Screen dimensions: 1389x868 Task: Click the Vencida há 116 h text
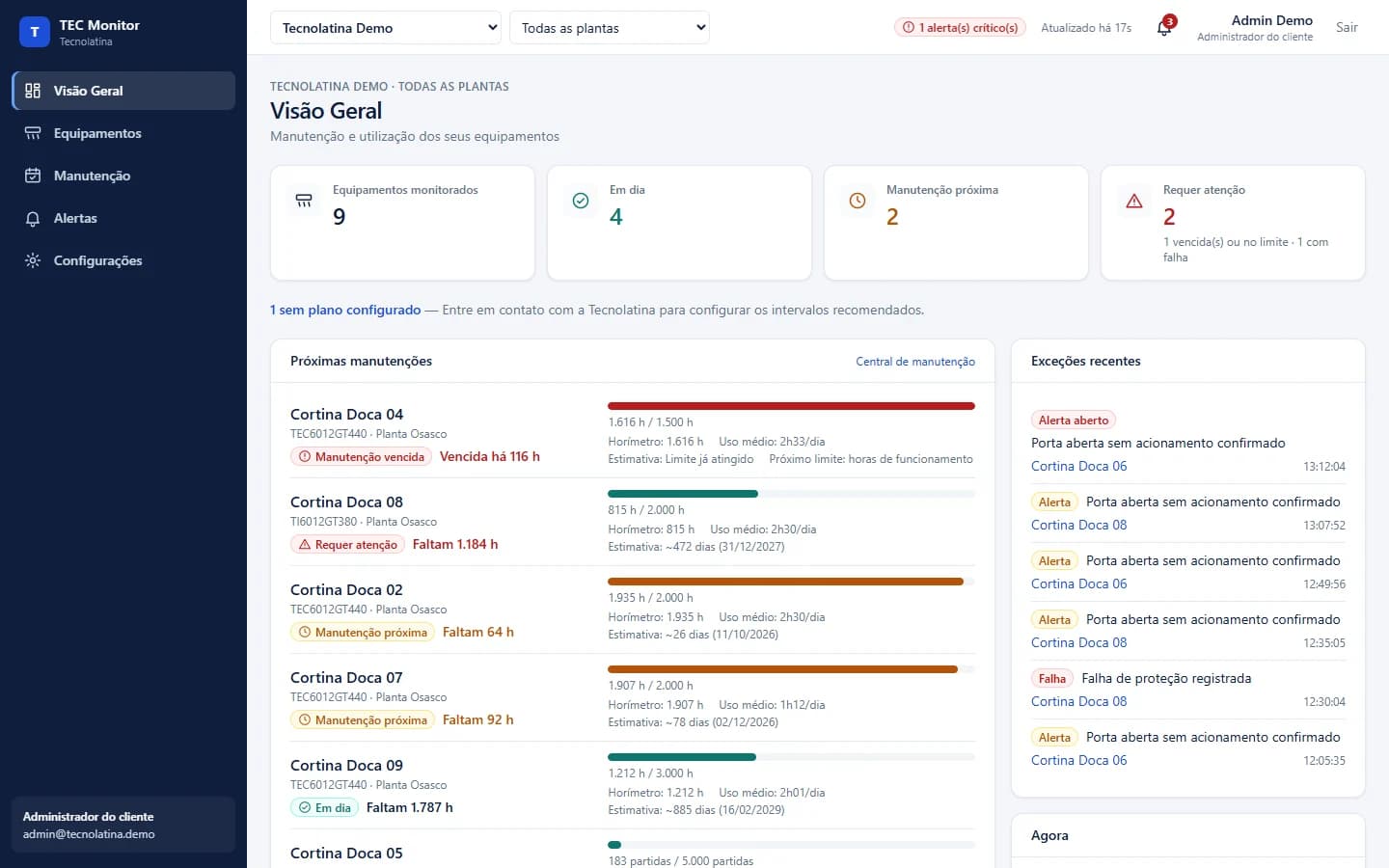coord(490,457)
